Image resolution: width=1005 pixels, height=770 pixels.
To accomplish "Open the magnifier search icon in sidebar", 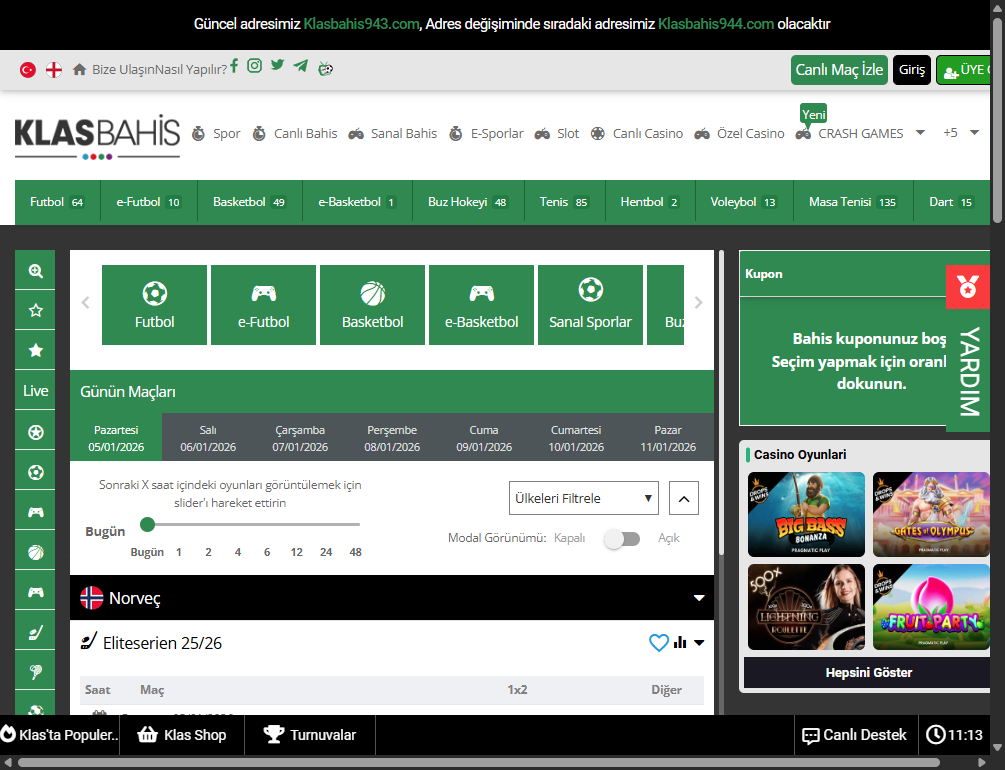I will [x=35, y=271].
